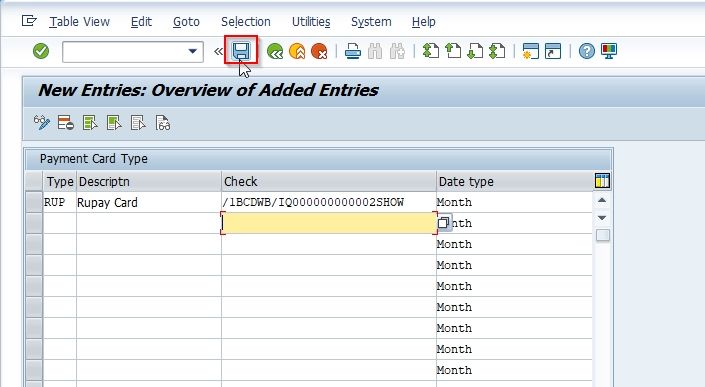This screenshot has width=705, height=387.
Task: Click the Delete row icon
Action: pos(66,122)
